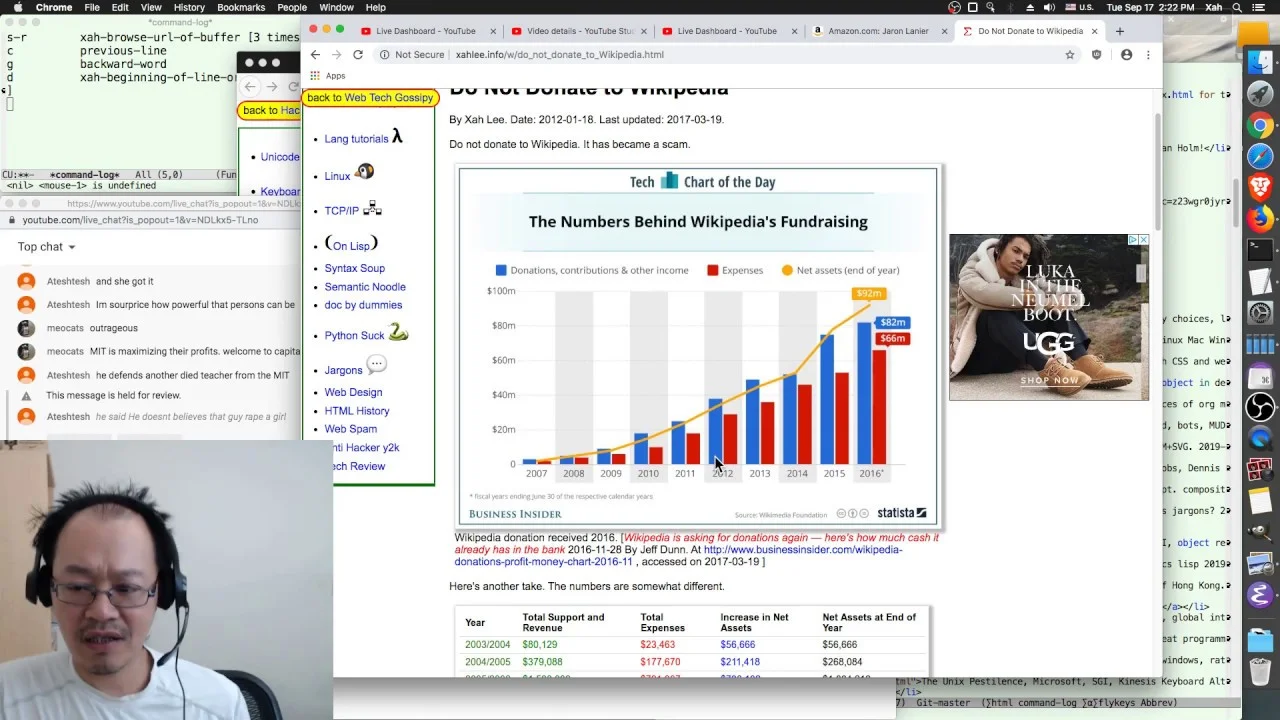
Task: Reload the page with Chrome's refresh icon
Action: click(358, 55)
